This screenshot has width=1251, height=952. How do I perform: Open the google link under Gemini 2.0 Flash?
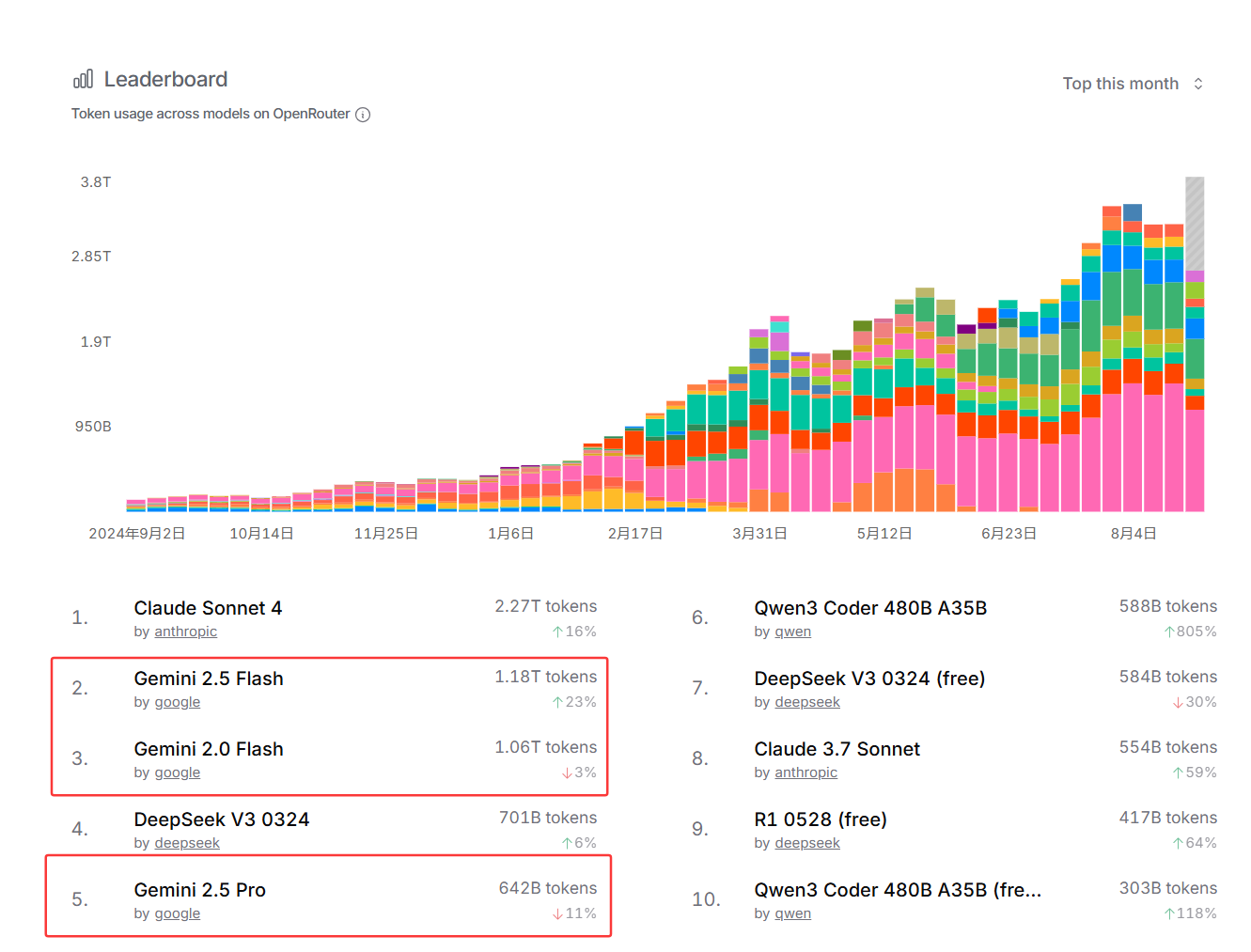(177, 773)
